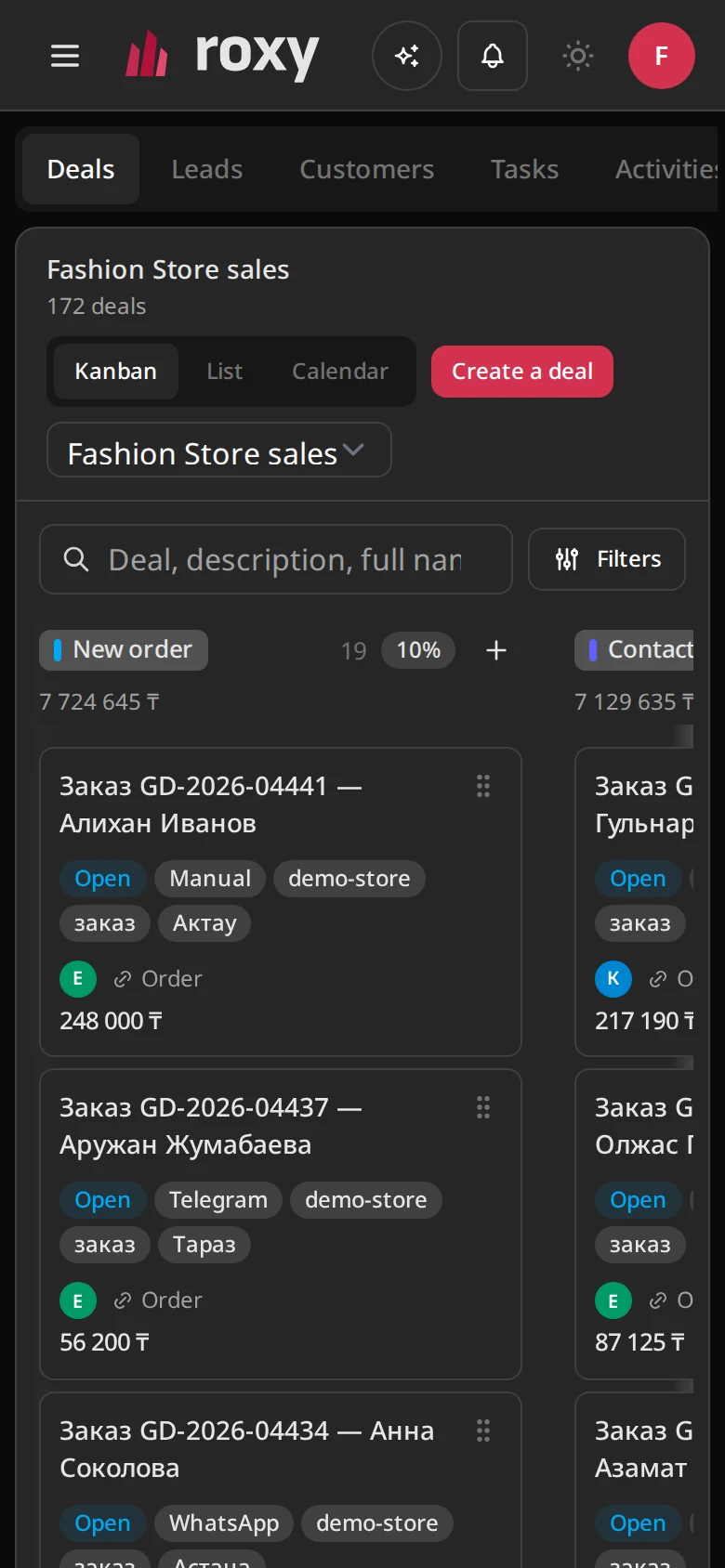Open drag handle on order GD-2026-04437
The image size is (725, 1568).
tap(483, 1107)
